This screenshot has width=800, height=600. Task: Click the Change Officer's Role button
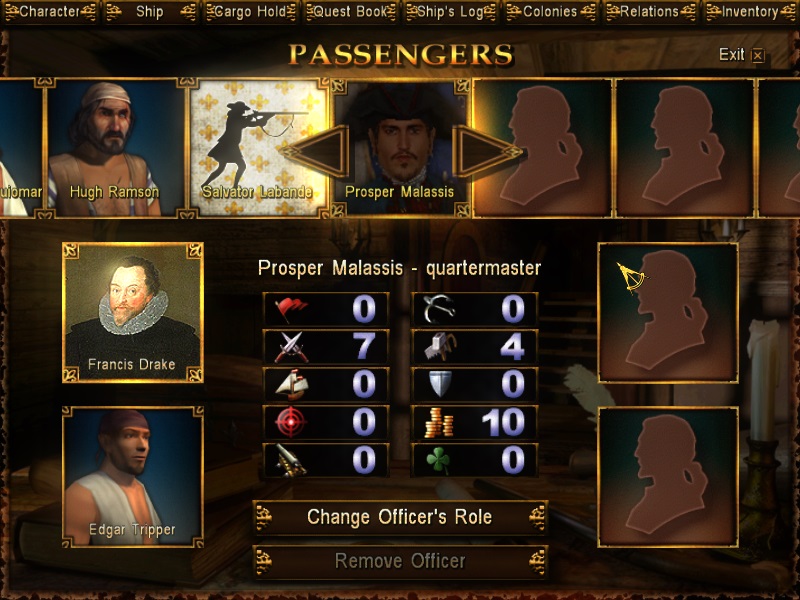pos(400,517)
